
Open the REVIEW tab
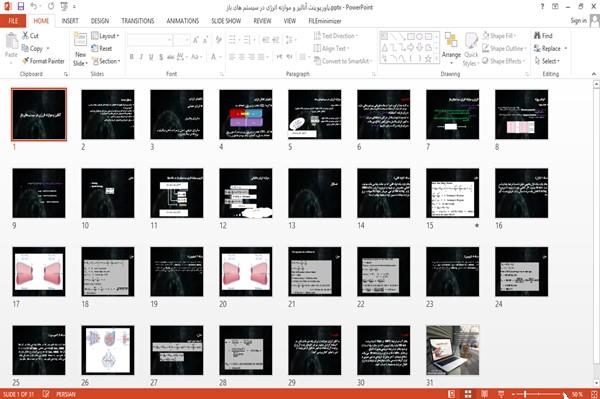point(262,21)
